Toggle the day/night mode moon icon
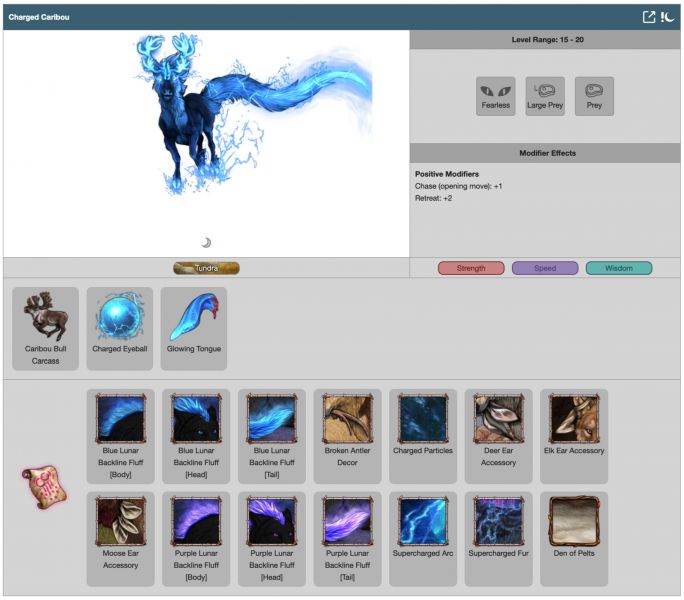The width and height of the screenshot is (684, 600). pos(668,17)
